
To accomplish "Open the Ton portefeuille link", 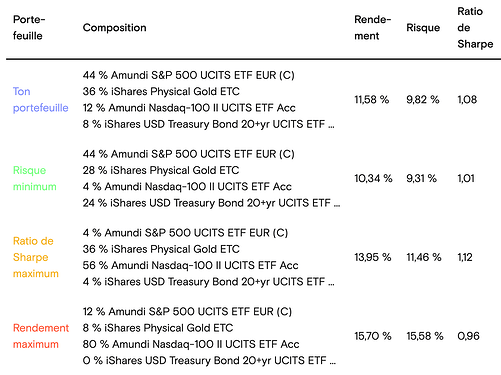I will (x=40, y=99).
